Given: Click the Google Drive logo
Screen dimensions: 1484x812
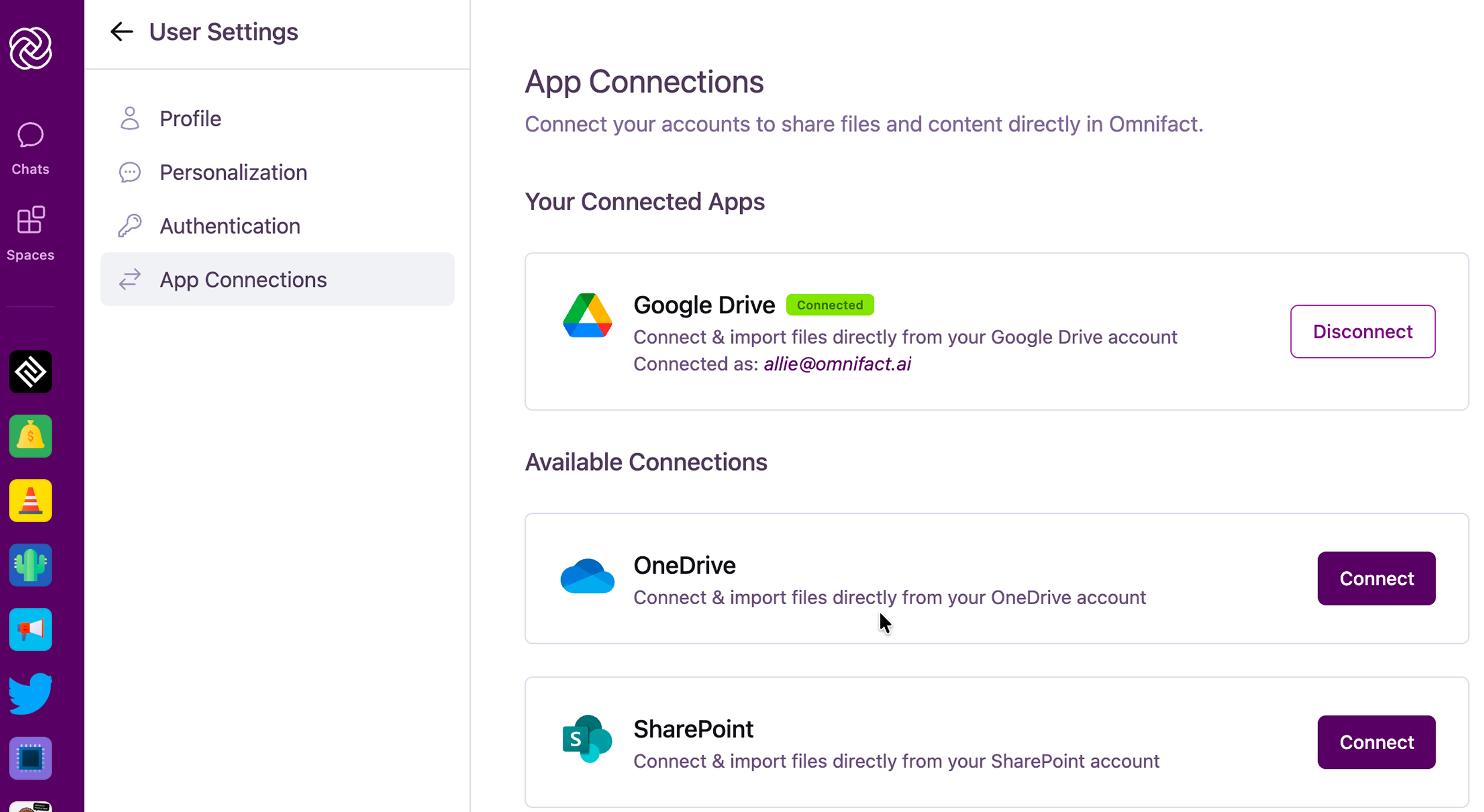Looking at the screenshot, I should pos(587,316).
